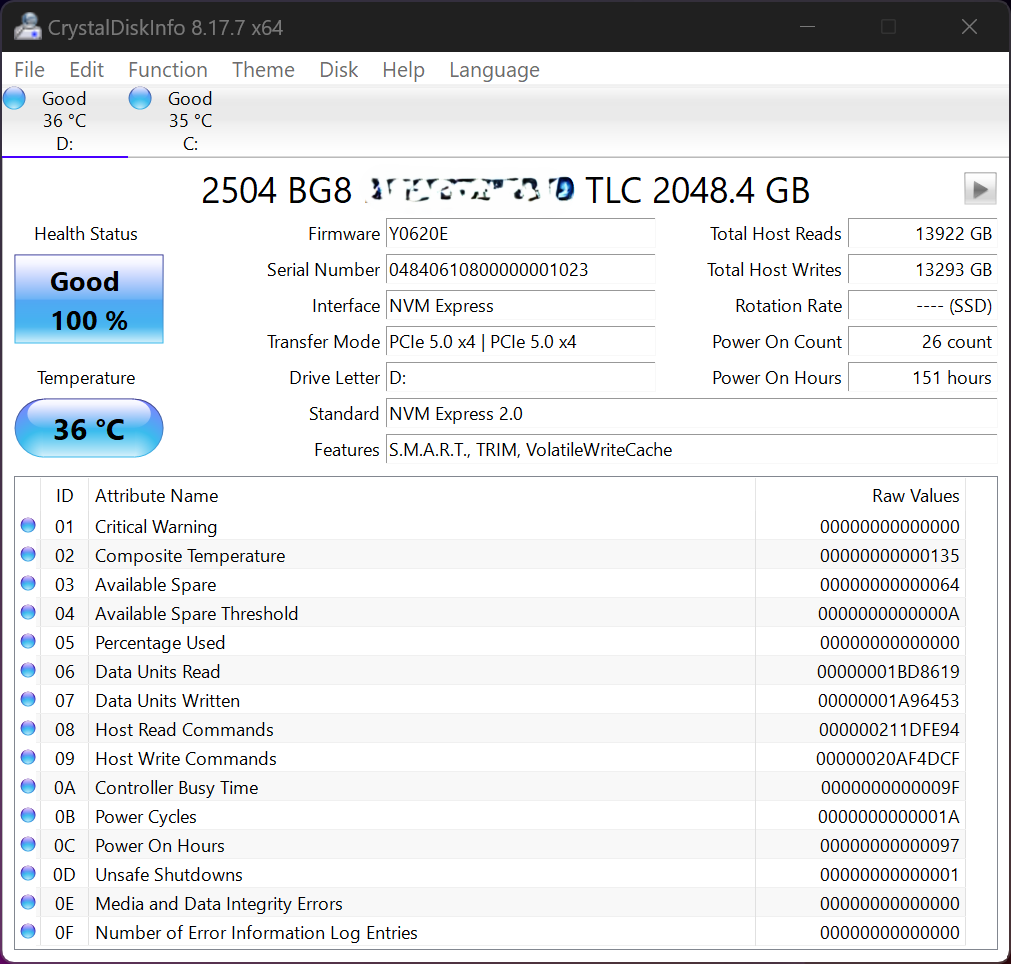Click the Serial Number field
Image resolution: width=1011 pixels, height=964 pixels.
point(520,270)
